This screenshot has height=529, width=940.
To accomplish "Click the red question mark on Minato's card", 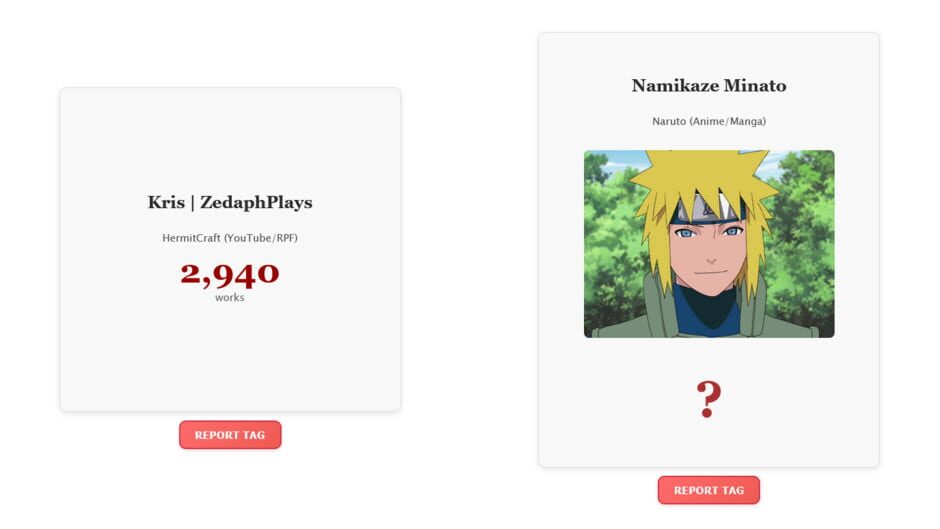I will click(708, 399).
